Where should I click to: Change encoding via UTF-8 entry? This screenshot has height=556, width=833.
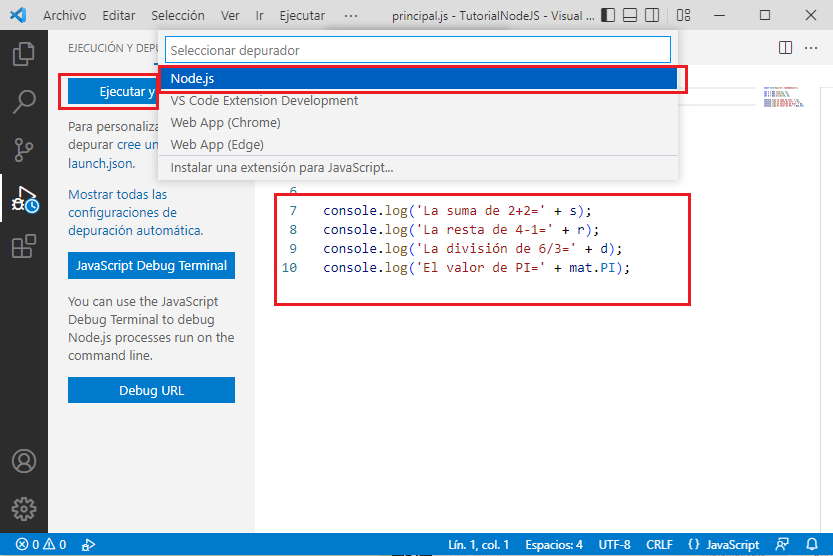coord(614,544)
